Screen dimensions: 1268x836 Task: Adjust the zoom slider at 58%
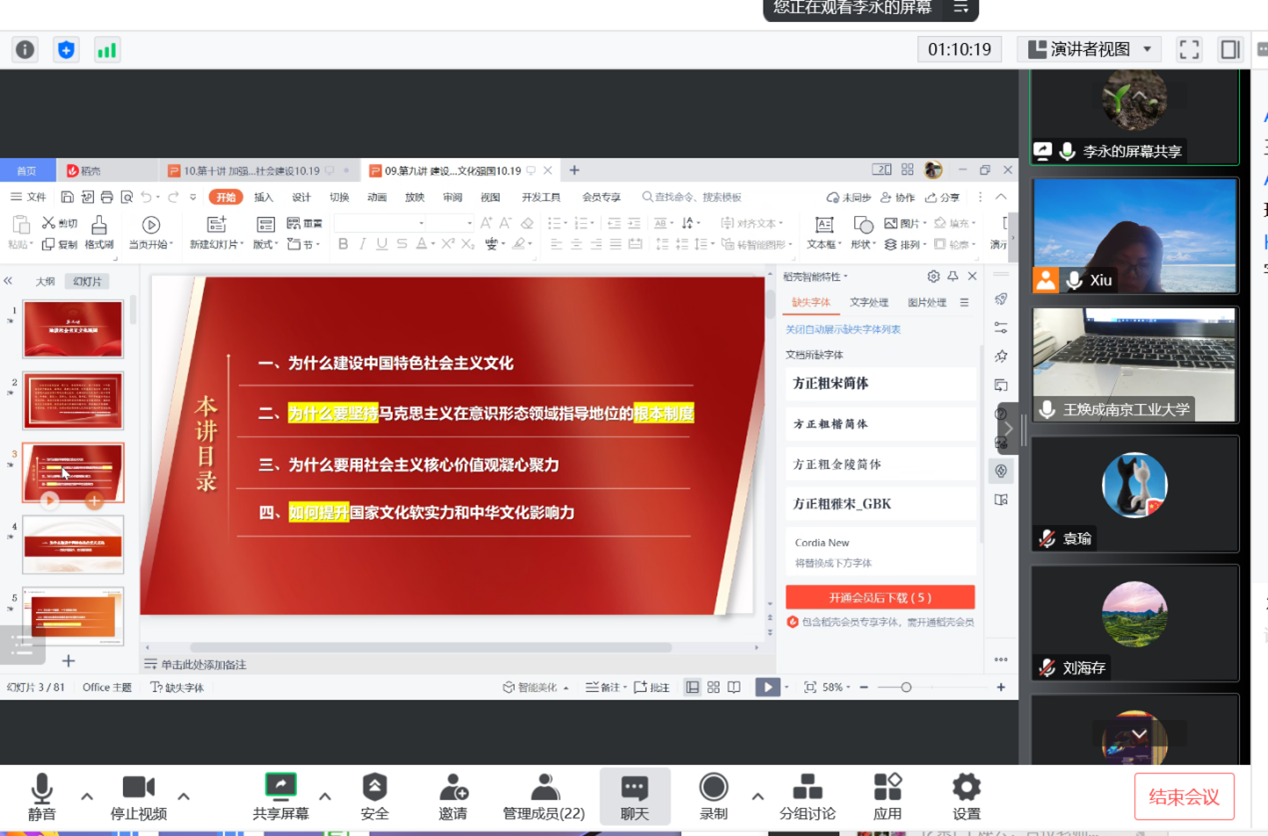(906, 688)
